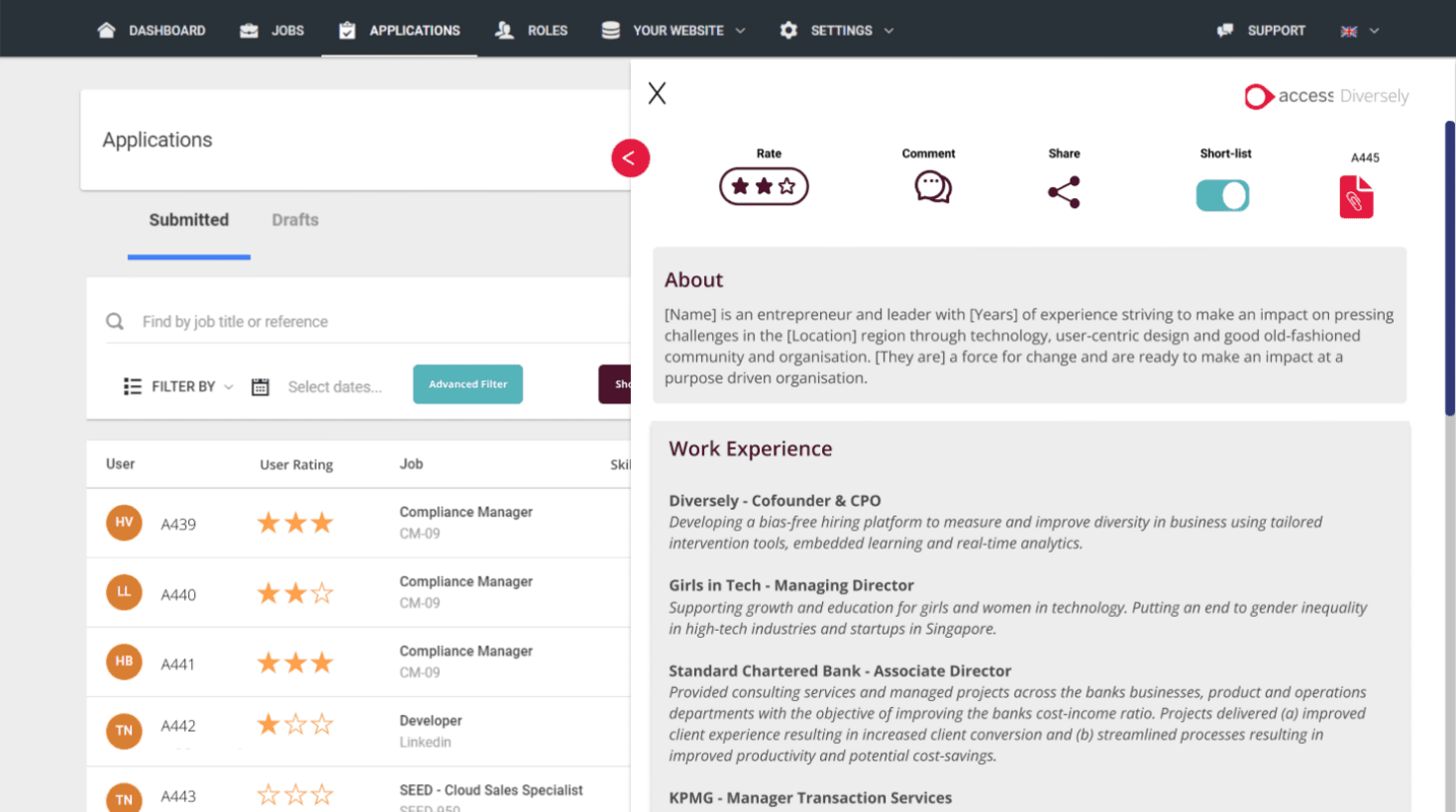Image resolution: width=1456 pixels, height=812 pixels.
Task: Open the Applications menu item
Action: point(399,31)
